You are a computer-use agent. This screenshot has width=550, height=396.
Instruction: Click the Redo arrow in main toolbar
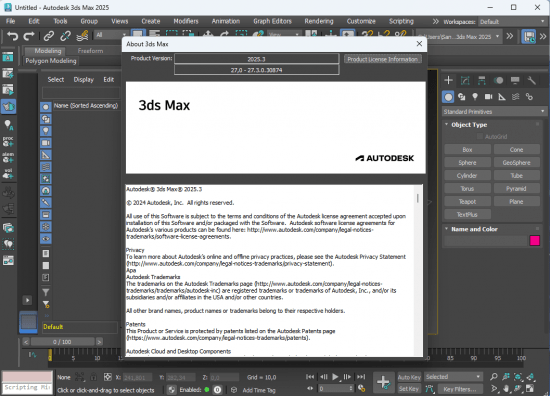click(x=28, y=36)
